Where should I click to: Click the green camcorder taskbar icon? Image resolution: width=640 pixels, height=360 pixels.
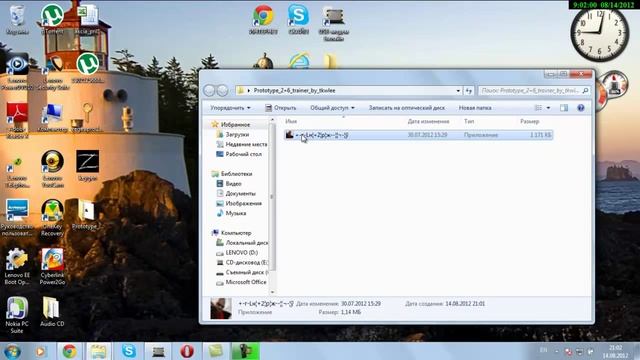tap(245, 351)
